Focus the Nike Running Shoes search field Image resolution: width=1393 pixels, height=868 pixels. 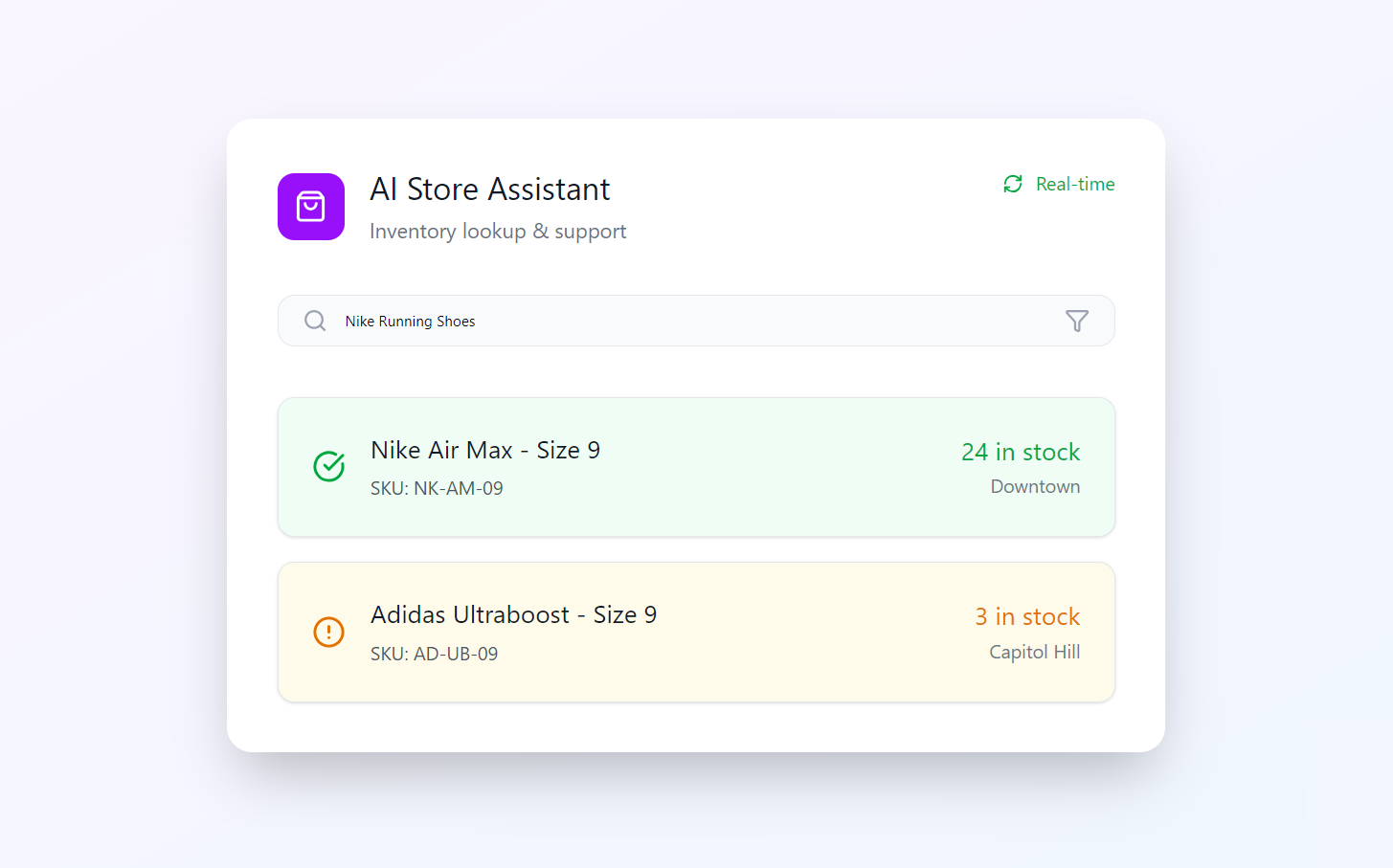696,321
